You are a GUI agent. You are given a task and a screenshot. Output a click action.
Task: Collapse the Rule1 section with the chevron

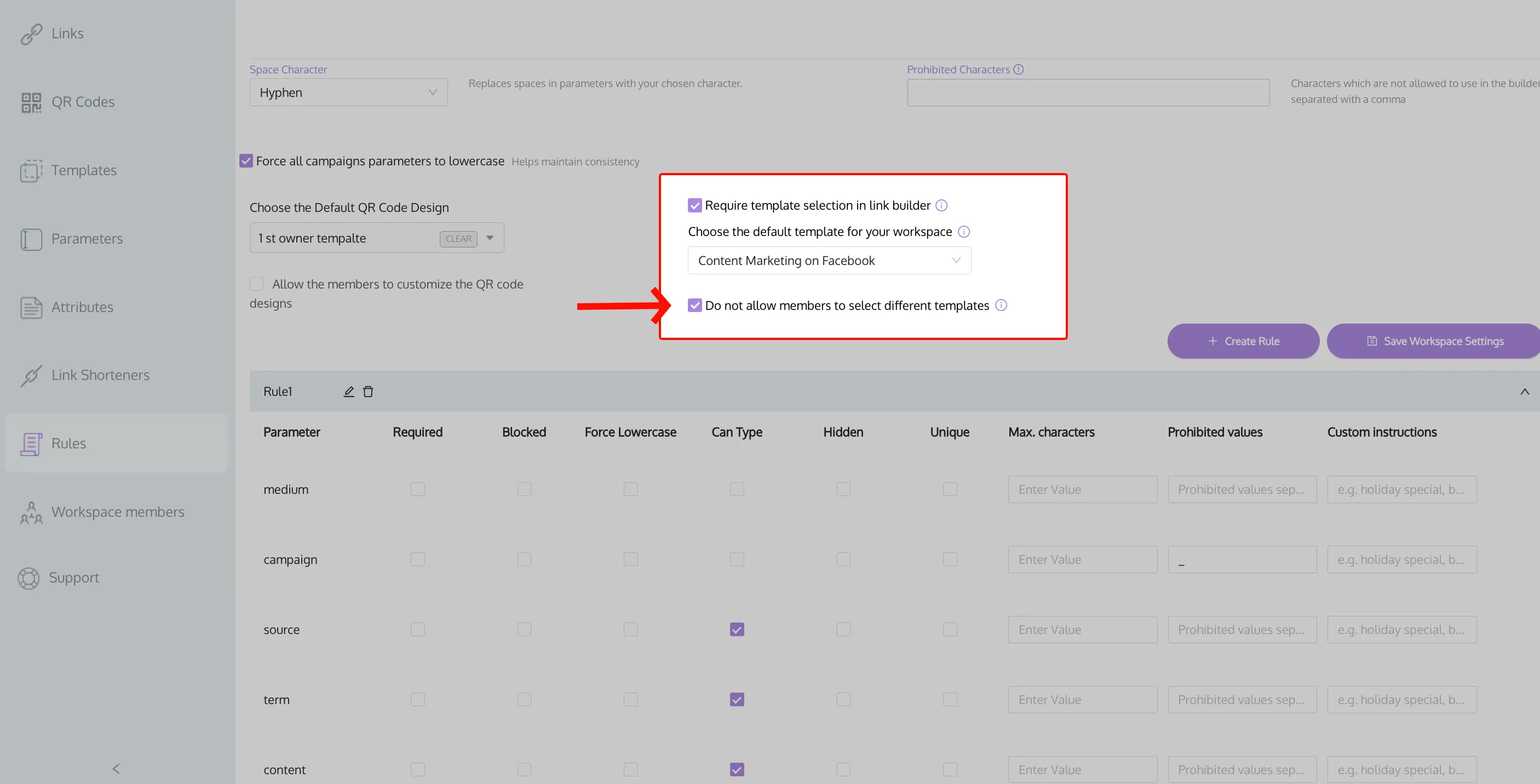click(x=1525, y=391)
